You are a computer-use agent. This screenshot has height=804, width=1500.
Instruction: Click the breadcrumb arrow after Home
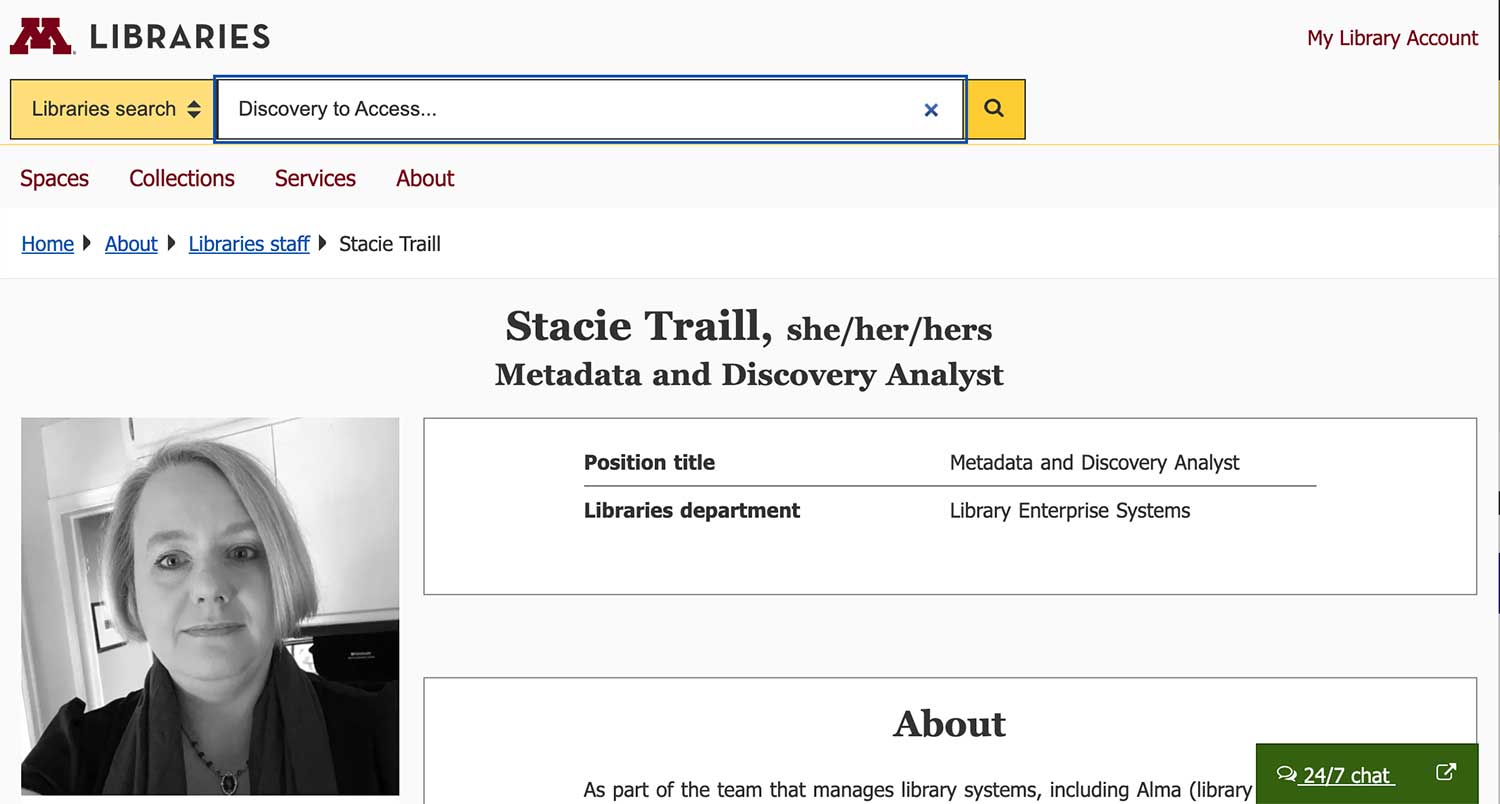pyautogui.click(x=87, y=243)
